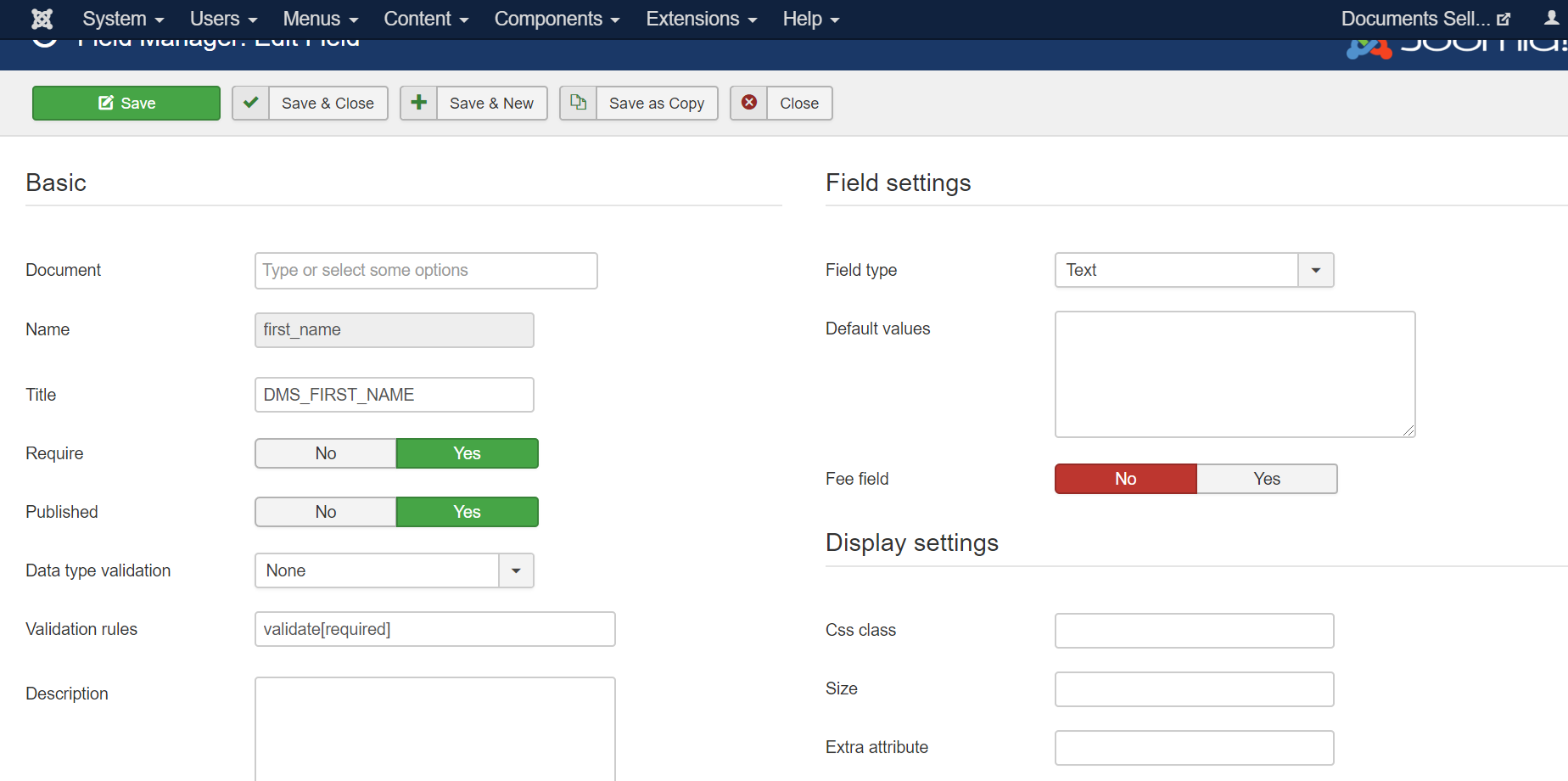Click the Extra attribute label
The height and width of the screenshot is (781, 1568).
tap(876, 747)
